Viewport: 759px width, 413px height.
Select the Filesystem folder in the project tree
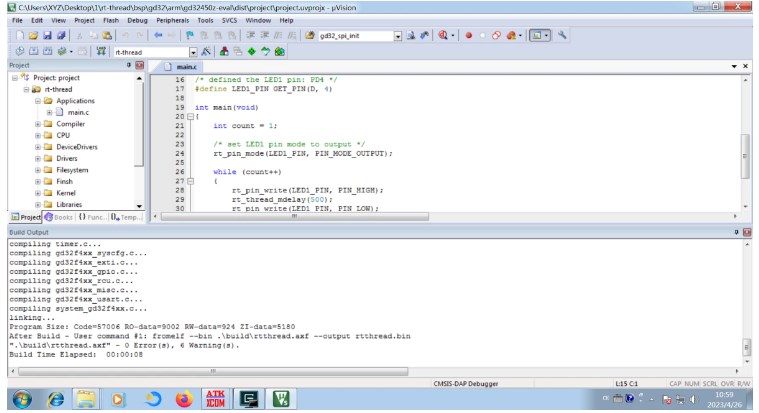pyautogui.click(x=72, y=170)
